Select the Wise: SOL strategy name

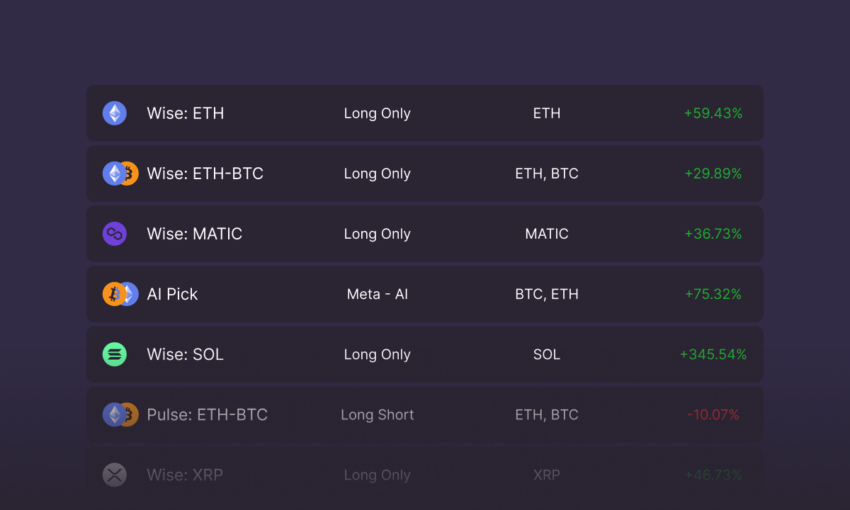pos(185,354)
